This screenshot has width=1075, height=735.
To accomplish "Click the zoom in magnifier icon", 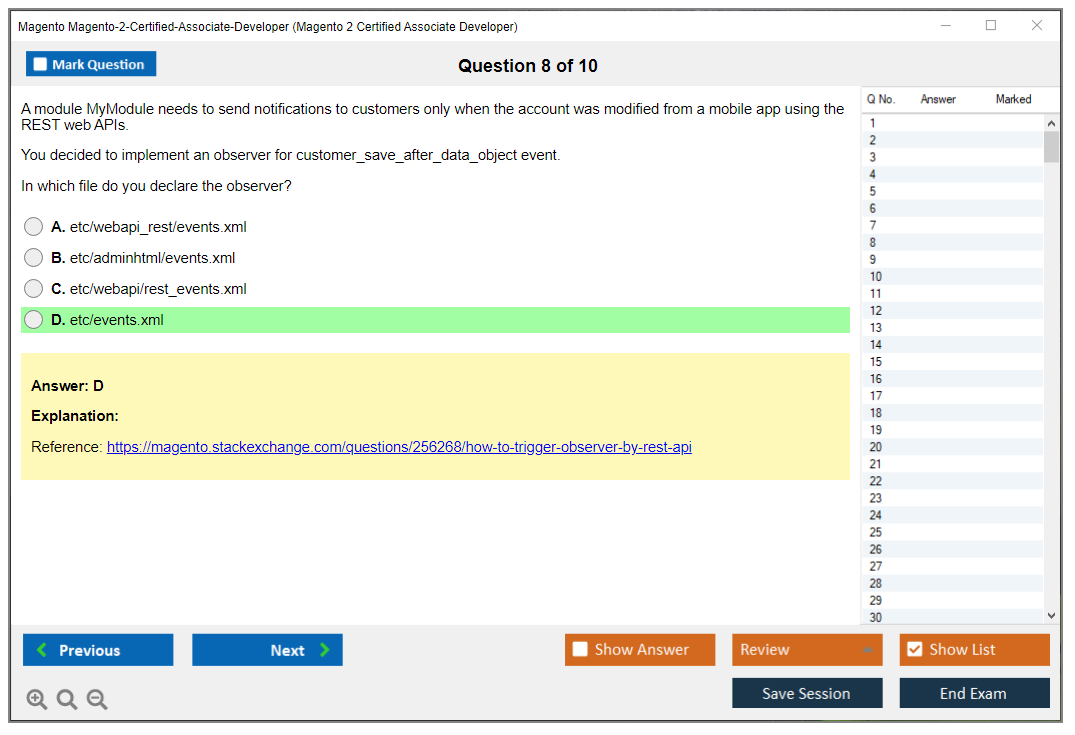I will pos(37,700).
